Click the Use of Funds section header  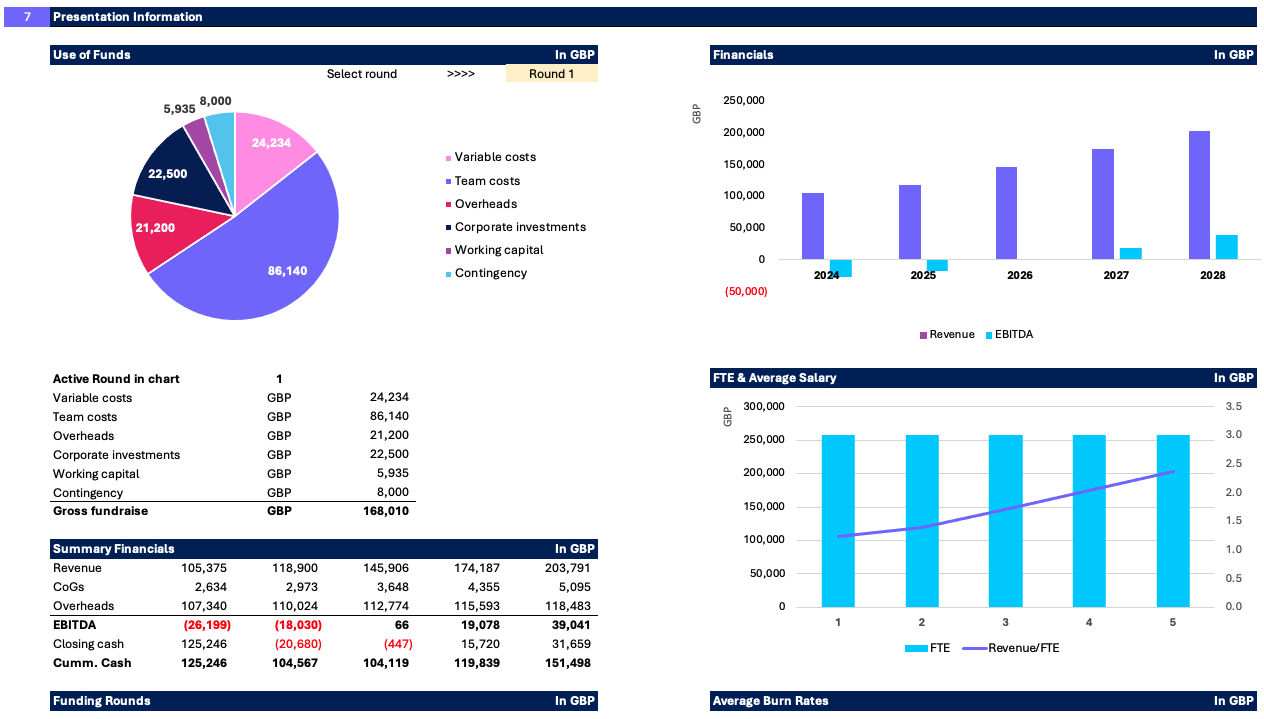pos(90,55)
